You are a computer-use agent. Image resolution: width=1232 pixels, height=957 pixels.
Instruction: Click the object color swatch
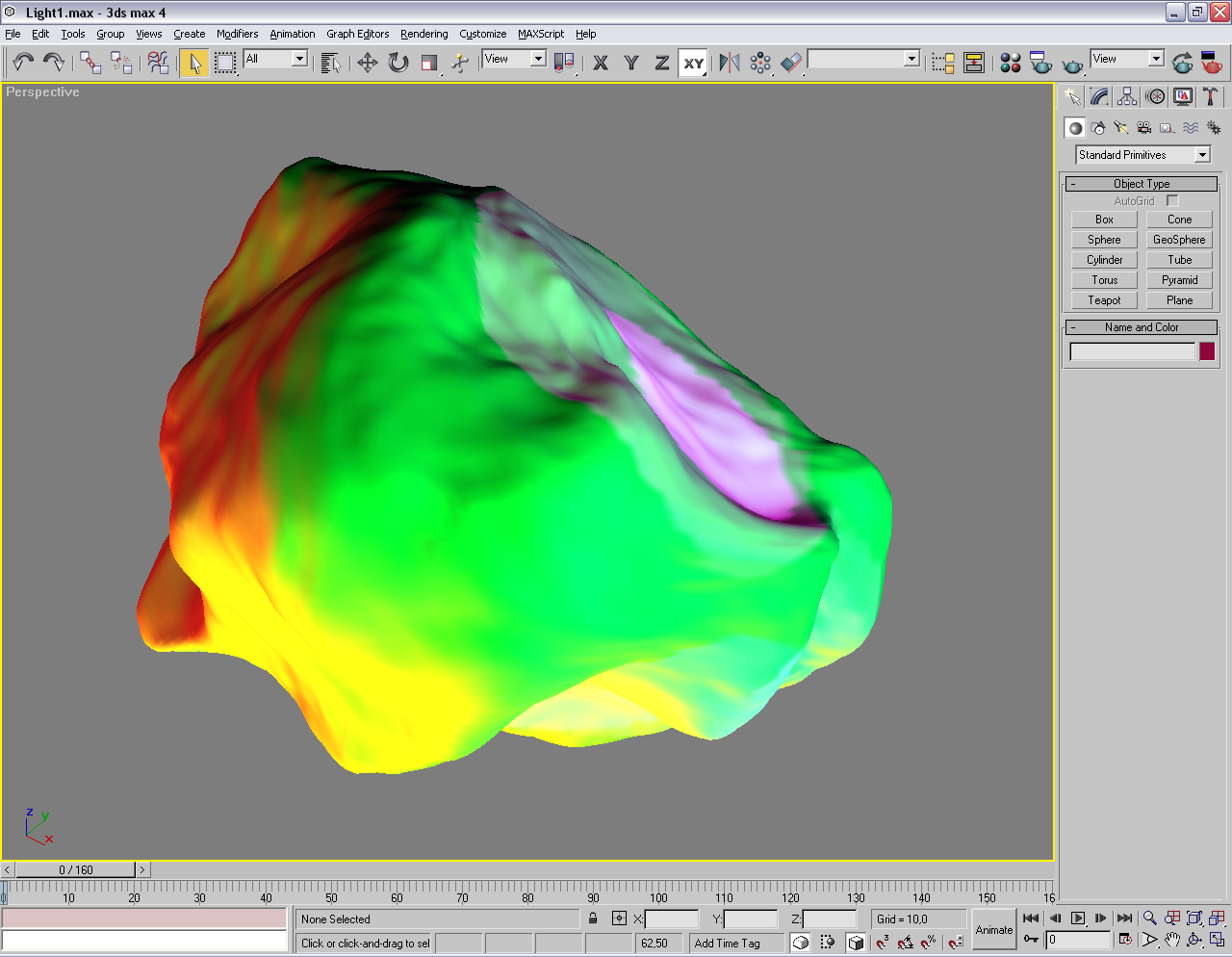pos(1207,351)
